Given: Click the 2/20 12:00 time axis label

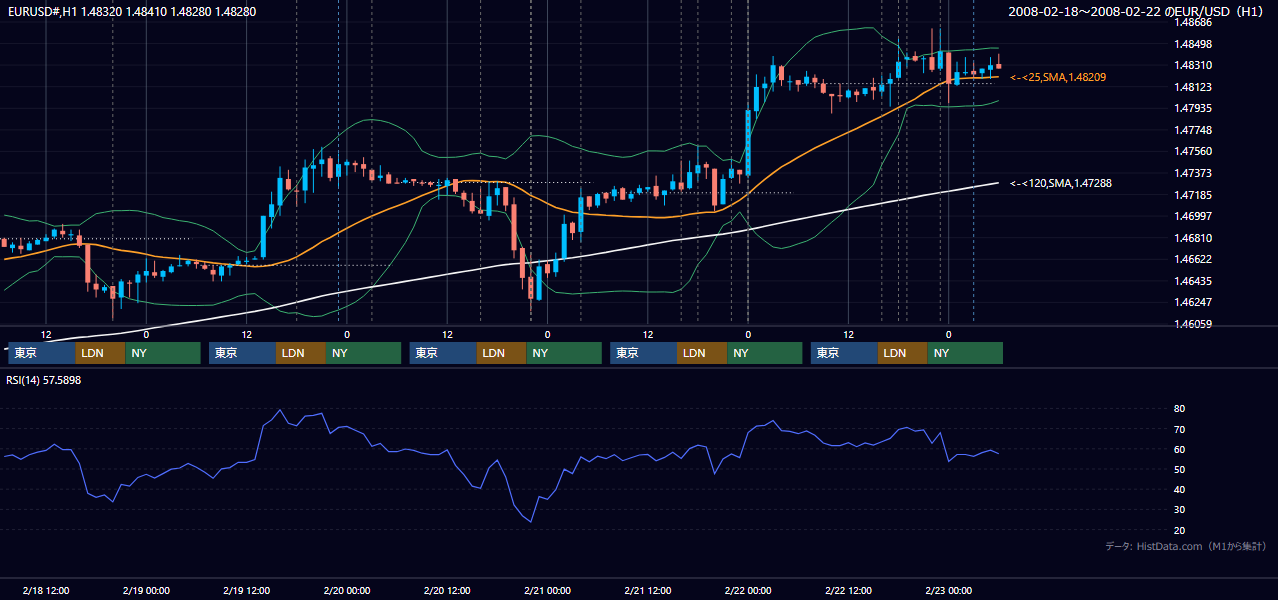Looking at the screenshot, I should (x=447, y=590).
